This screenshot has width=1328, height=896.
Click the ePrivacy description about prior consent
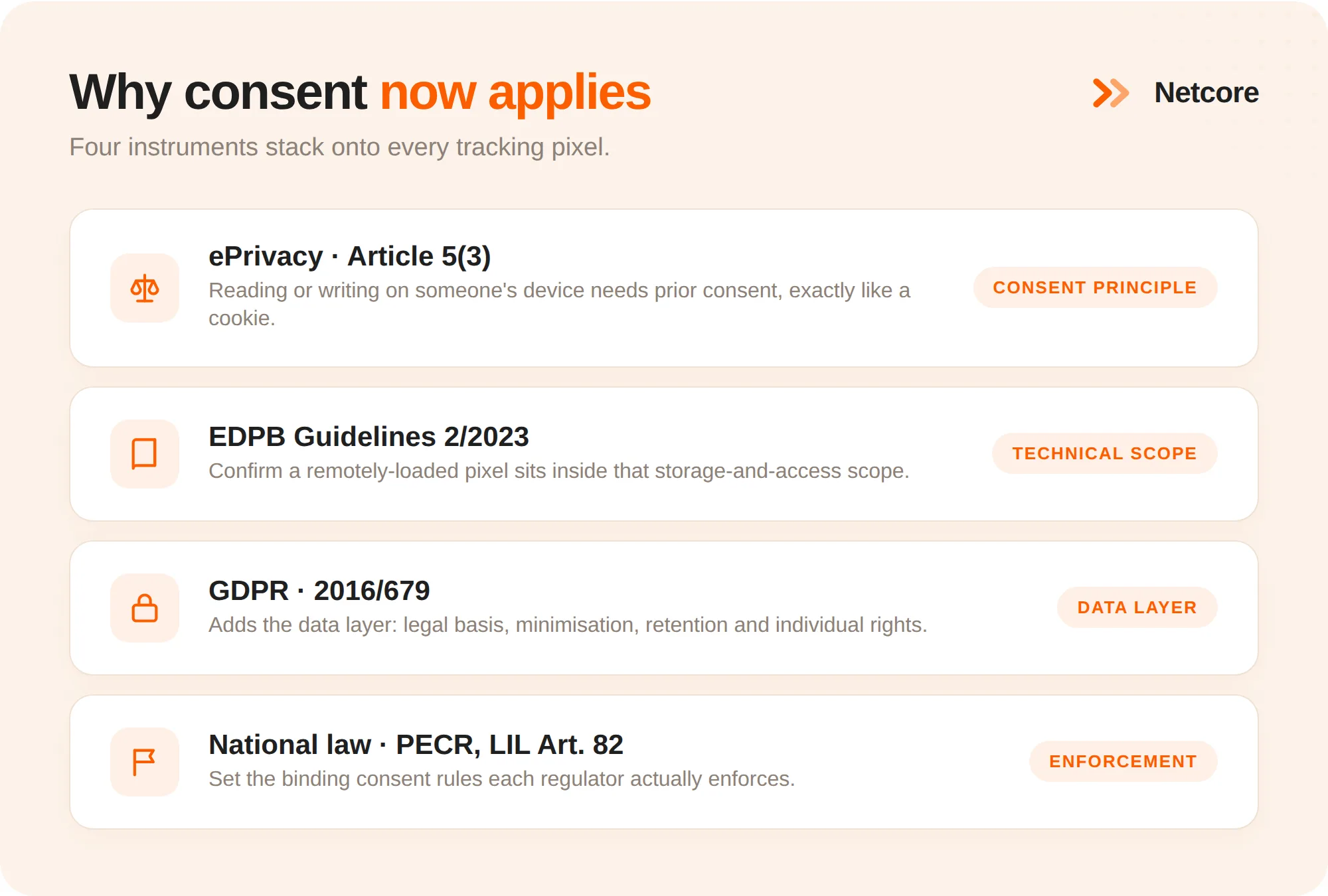559,304
